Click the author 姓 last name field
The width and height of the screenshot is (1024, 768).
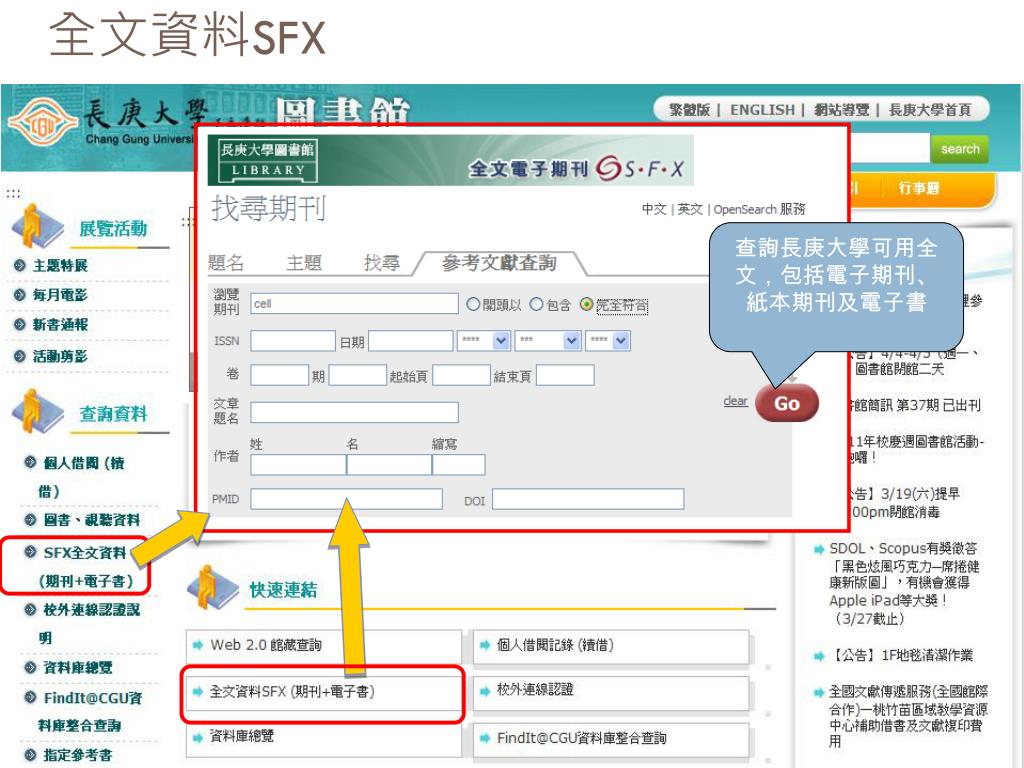298,464
